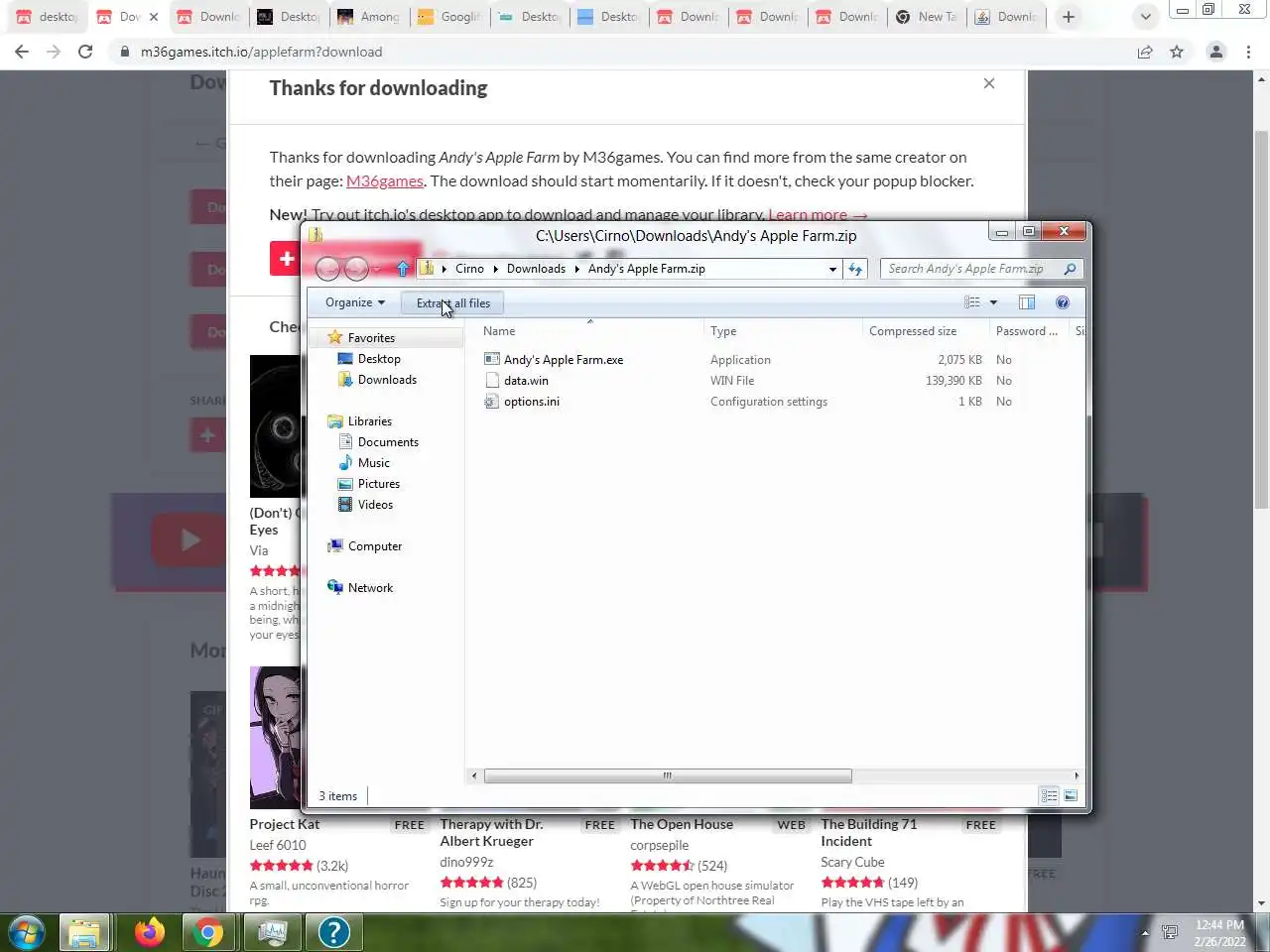Viewport: 1270px width, 952px height.
Task: Select data.win file
Action: click(526, 381)
